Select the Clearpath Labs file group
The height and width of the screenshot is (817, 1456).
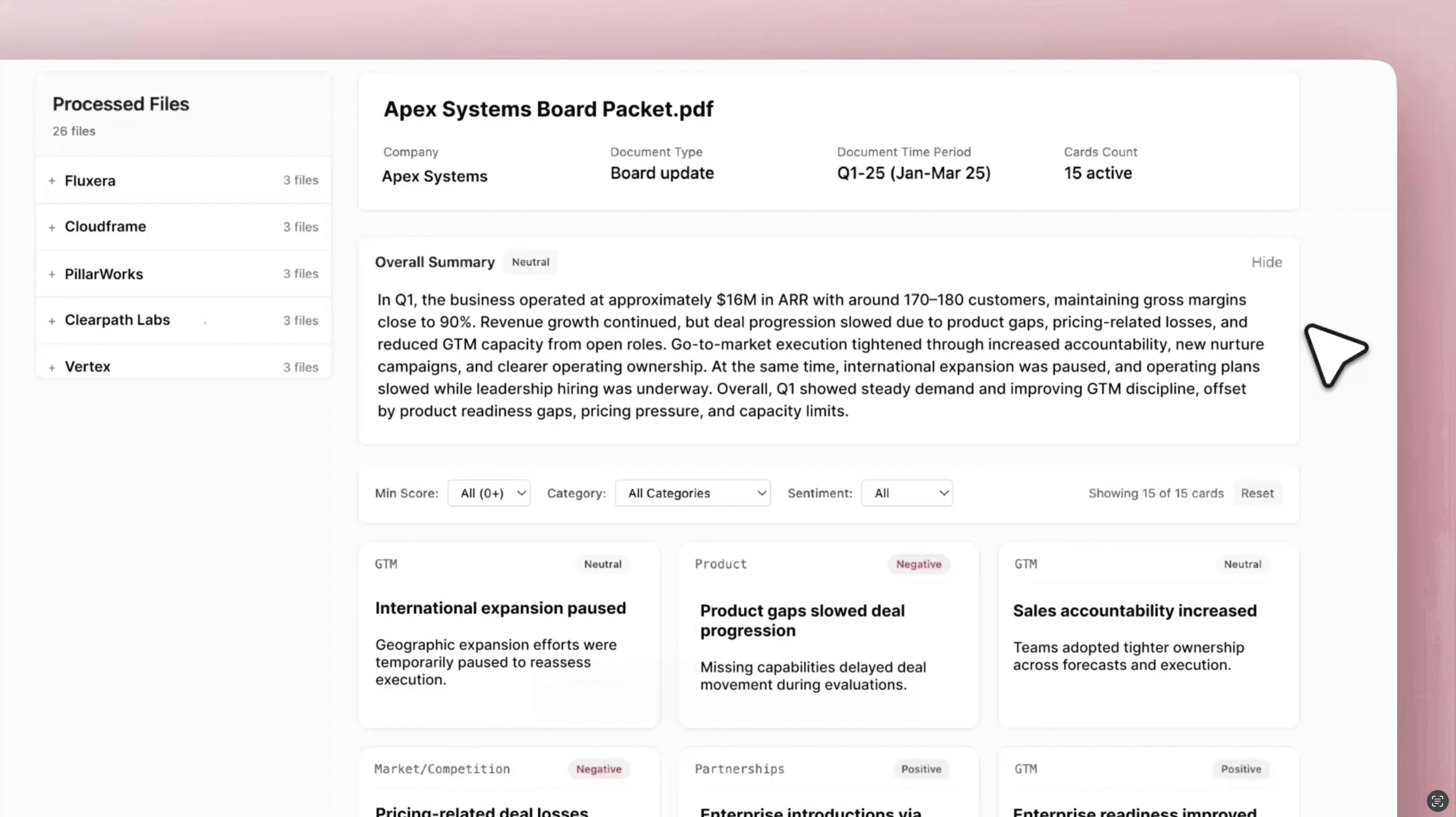coord(117,320)
